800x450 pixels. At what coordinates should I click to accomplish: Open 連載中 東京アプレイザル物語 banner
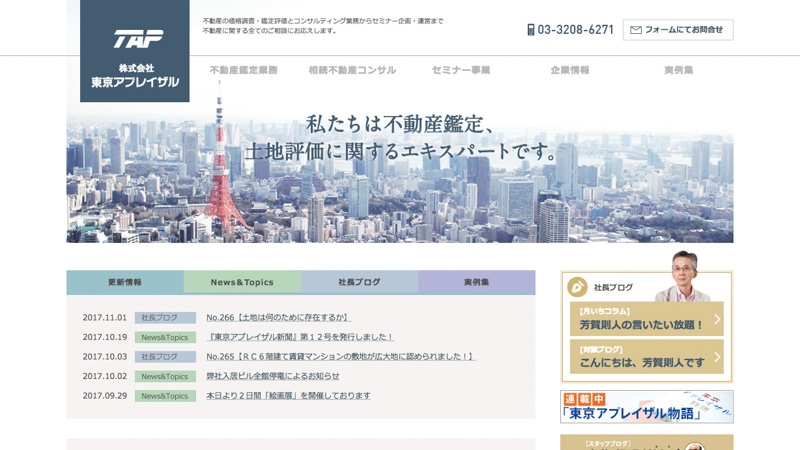[646, 407]
